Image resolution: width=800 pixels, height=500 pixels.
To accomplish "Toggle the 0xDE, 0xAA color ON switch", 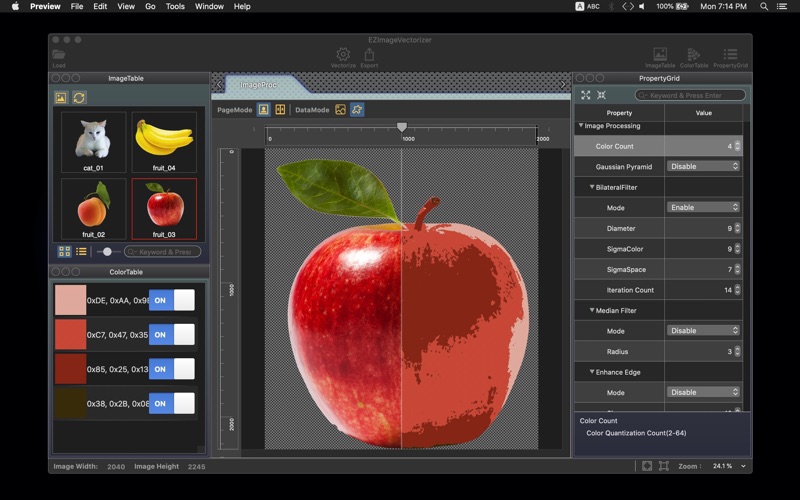I will point(171,300).
